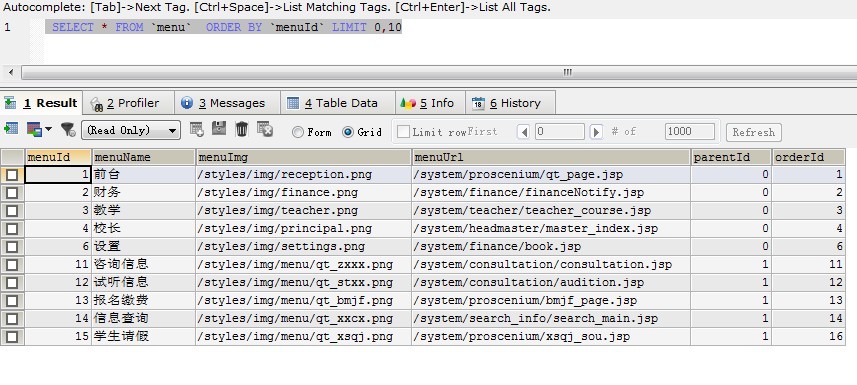This screenshot has width=857, height=385.
Task: Select cell /system/headmaster/master_index.jsp
Action: [x=551, y=229]
